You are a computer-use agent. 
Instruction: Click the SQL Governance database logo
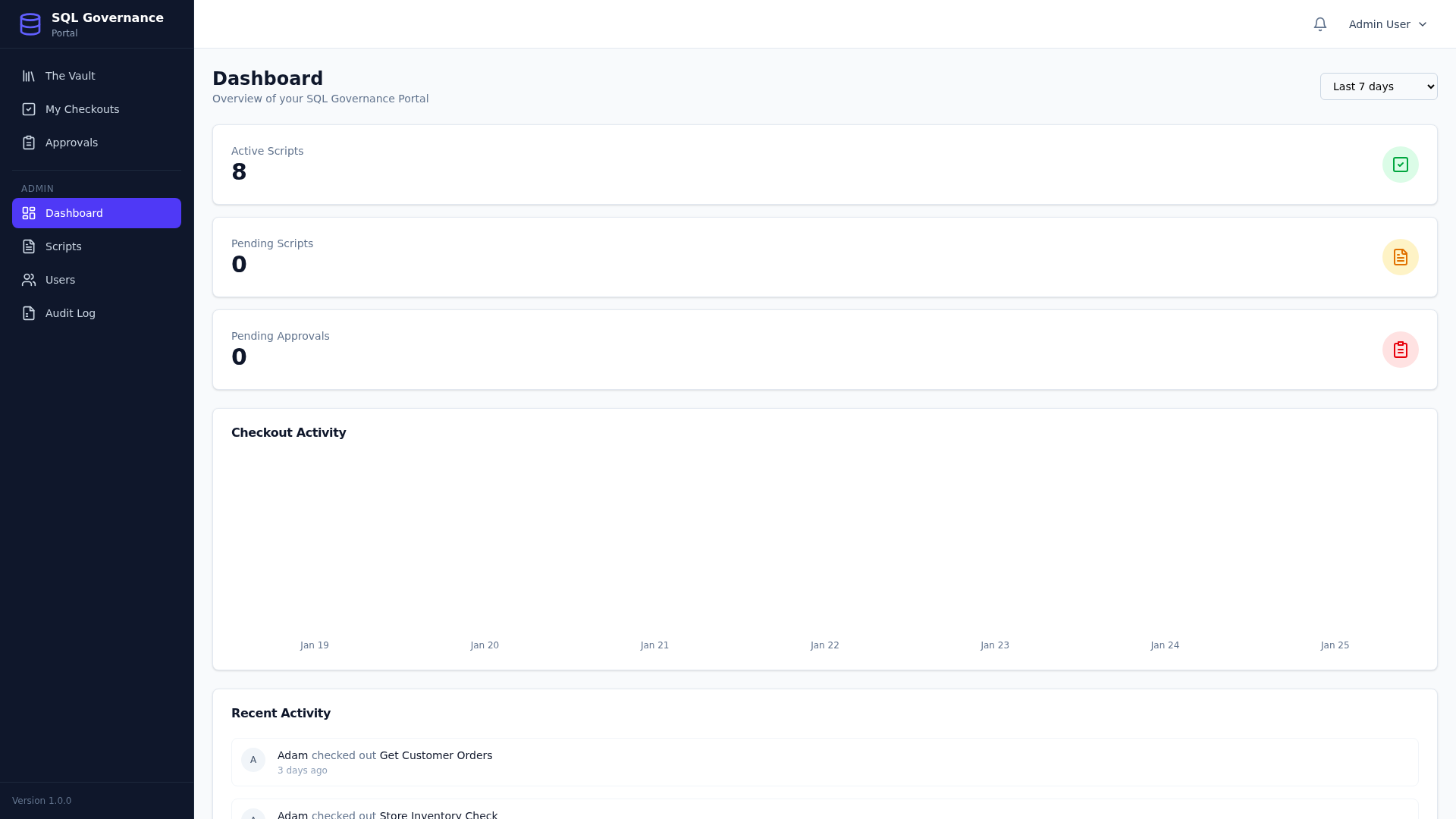[30, 24]
